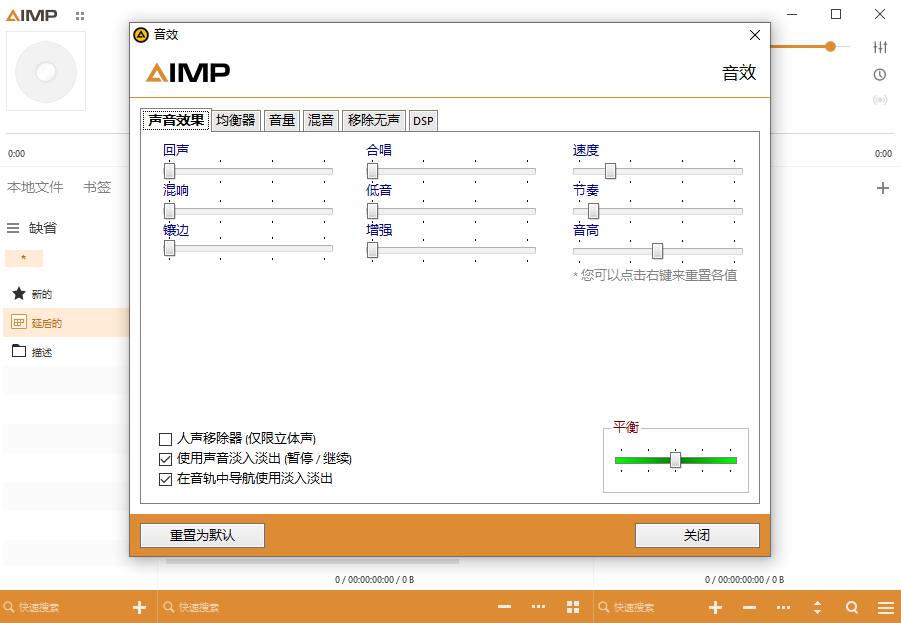Click the 缺省 playlist group label

43,228
